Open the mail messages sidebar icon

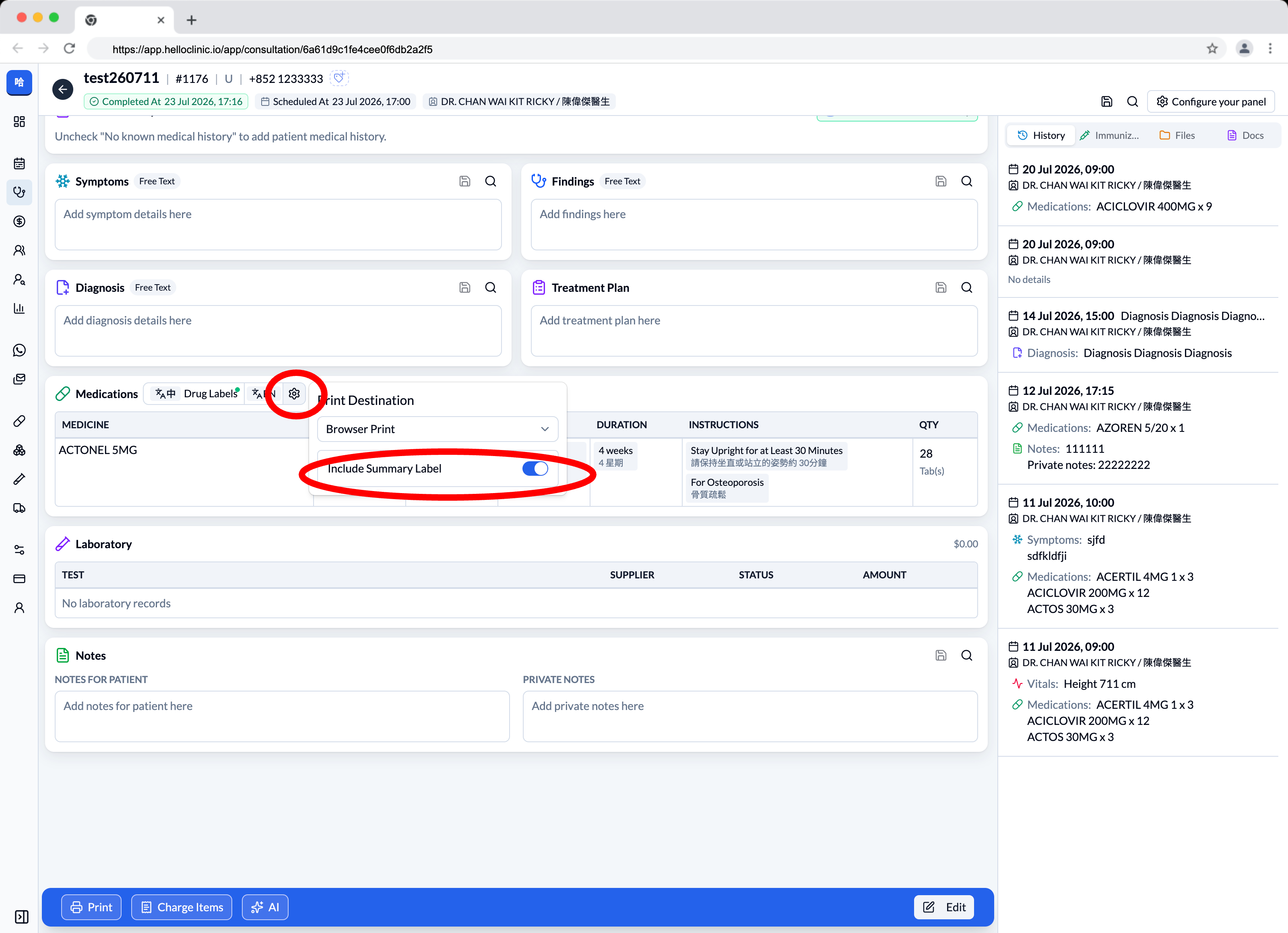[x=19, y=379]
